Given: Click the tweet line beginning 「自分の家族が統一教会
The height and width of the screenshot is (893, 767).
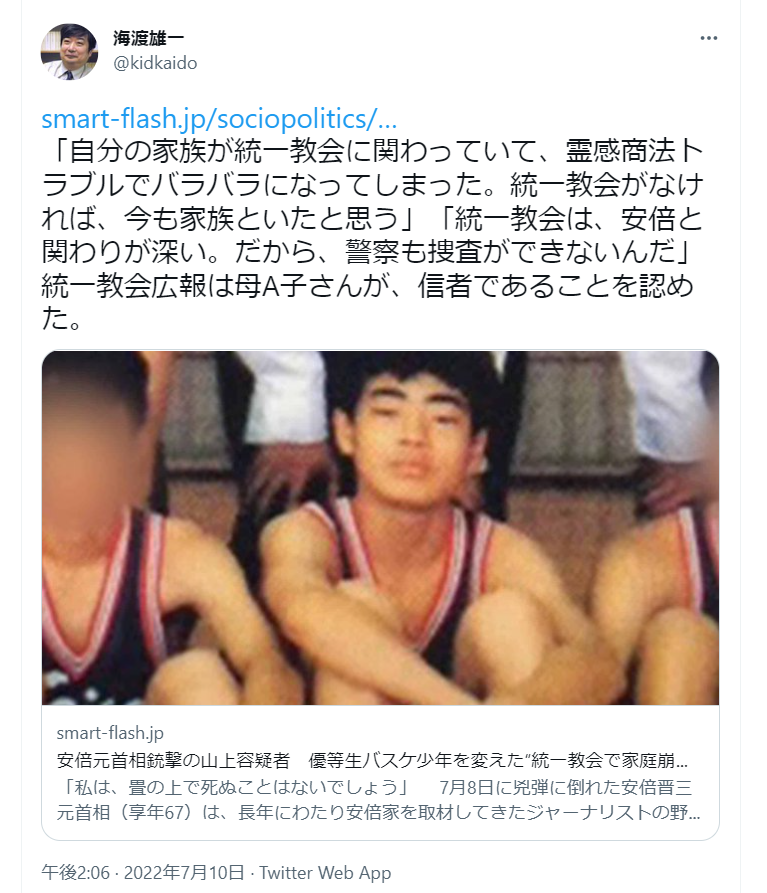Looking at the screenshot, I should pyautogui.click(x=373, y=151).
